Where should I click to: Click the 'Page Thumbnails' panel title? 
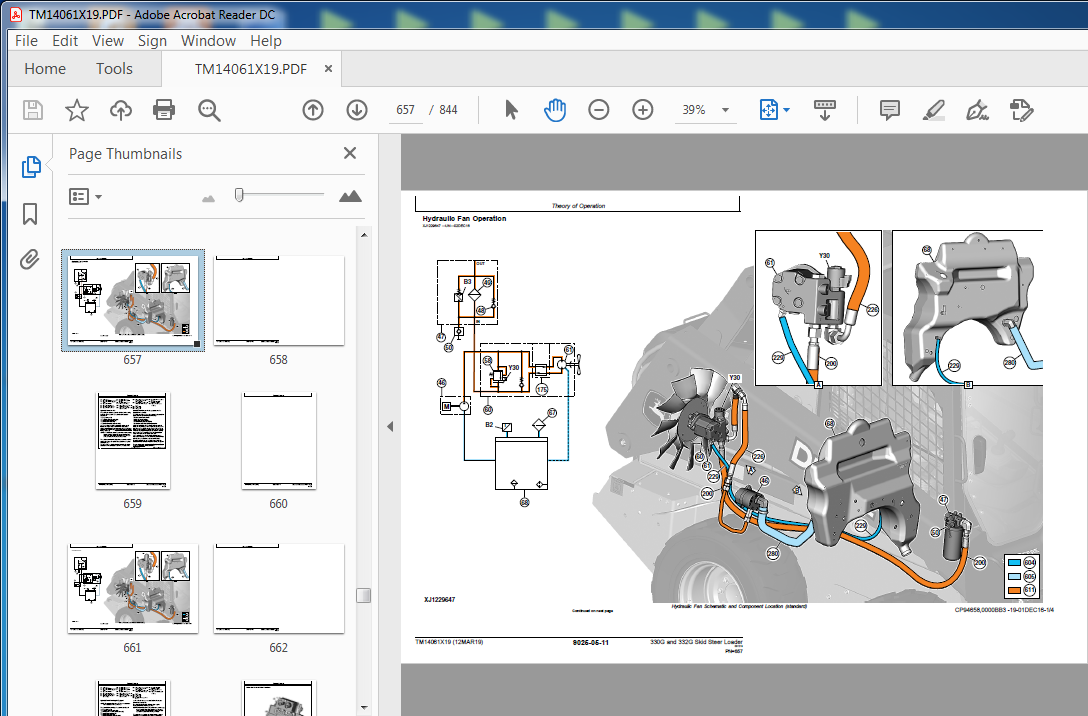[126, 154]
